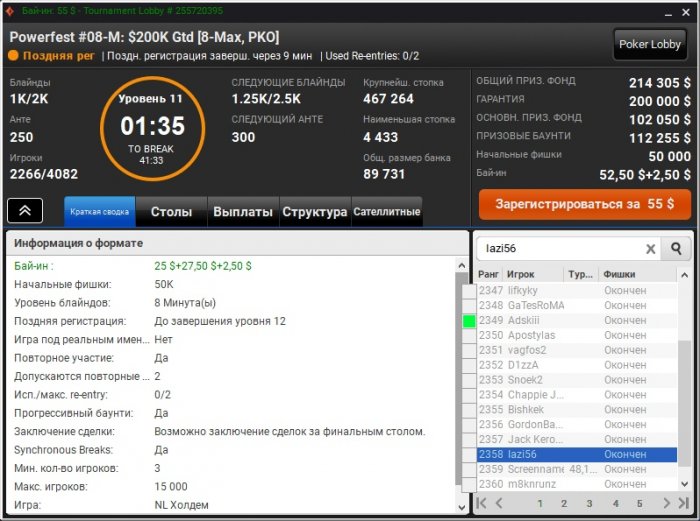Select player lifkyky row
The width and height of the screenshot is (700, 521).
(577, 291)
